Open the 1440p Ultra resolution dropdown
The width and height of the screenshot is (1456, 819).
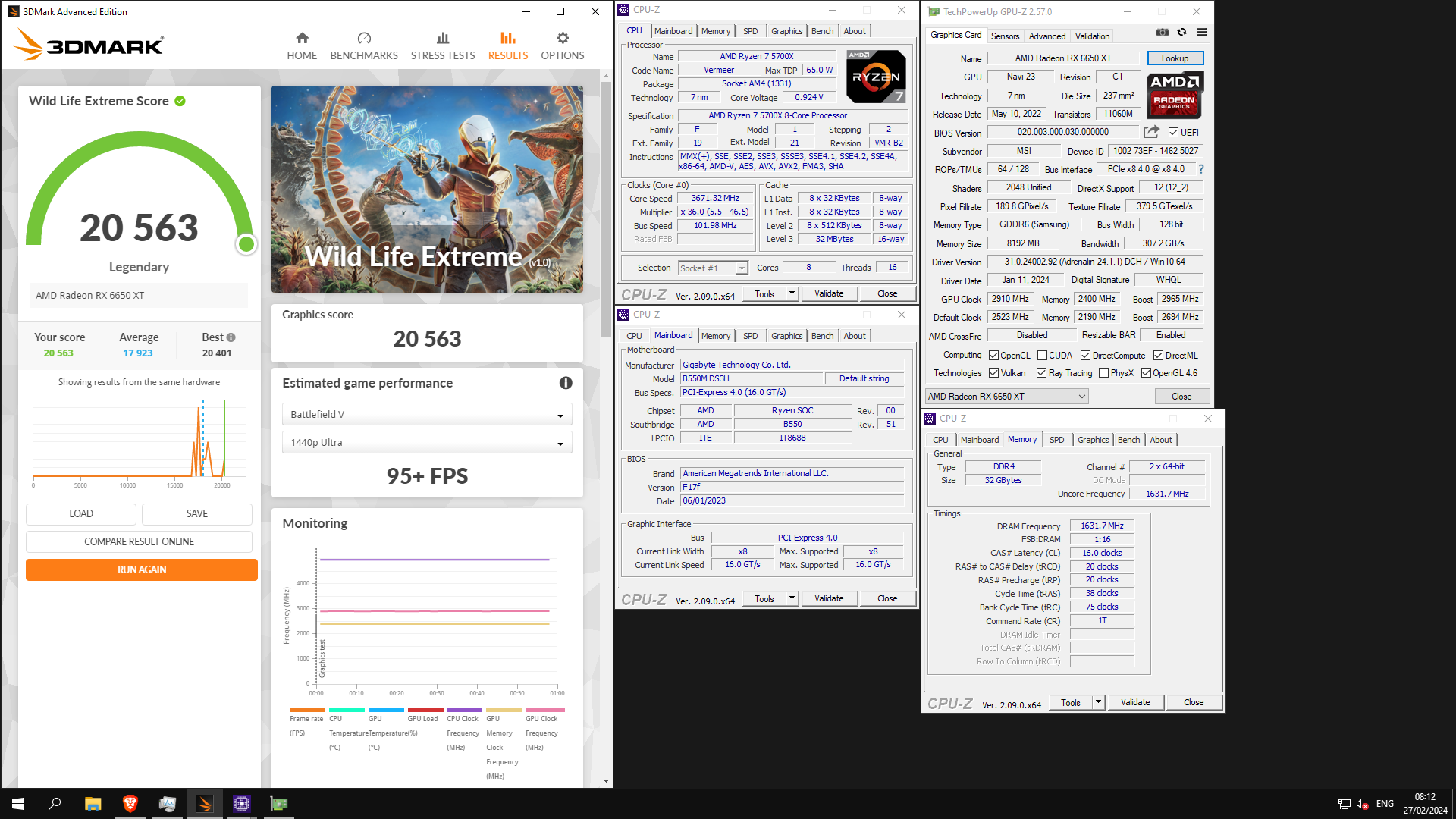click(427, 443)
